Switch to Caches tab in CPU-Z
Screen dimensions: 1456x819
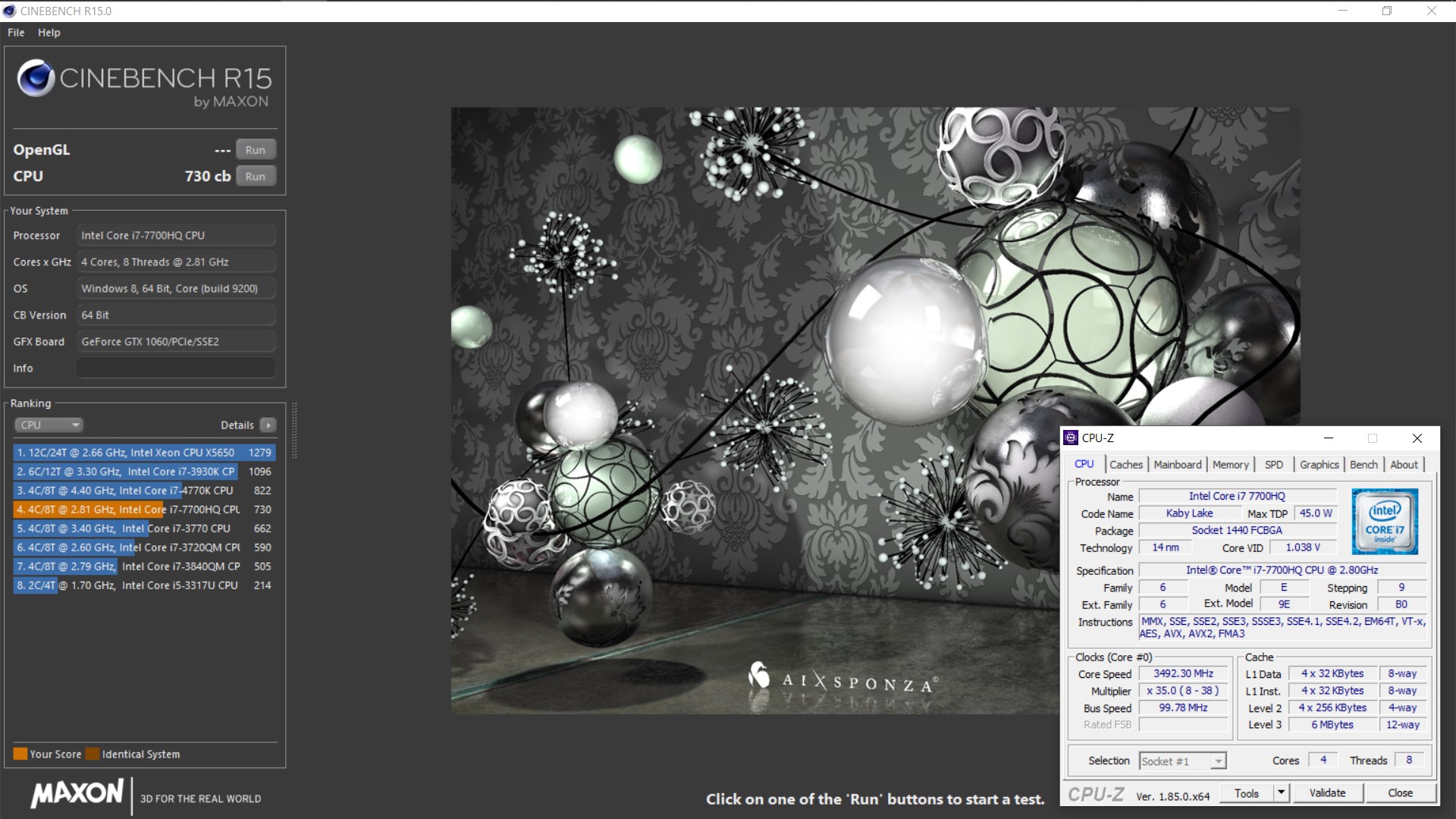(1126, 465)
